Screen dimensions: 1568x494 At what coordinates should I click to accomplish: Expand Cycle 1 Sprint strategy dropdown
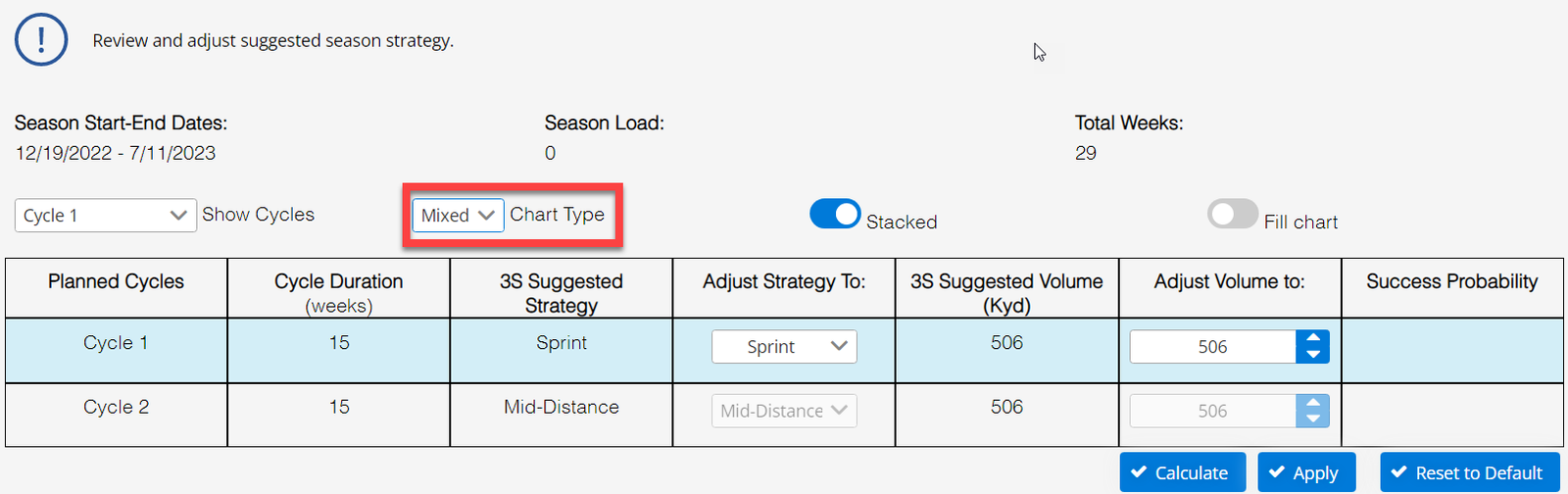coord(784,347)
